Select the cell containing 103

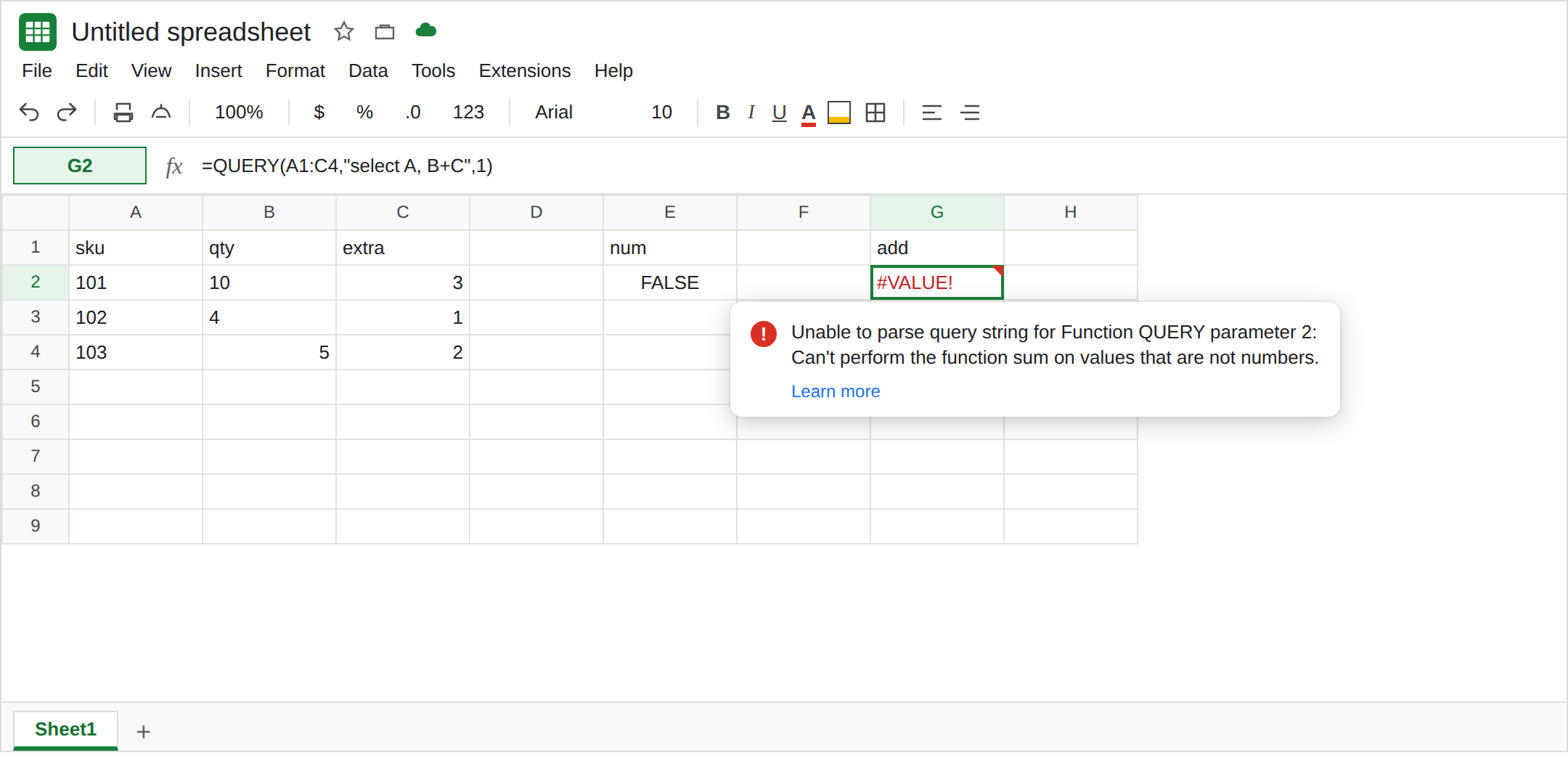(136, 352)
